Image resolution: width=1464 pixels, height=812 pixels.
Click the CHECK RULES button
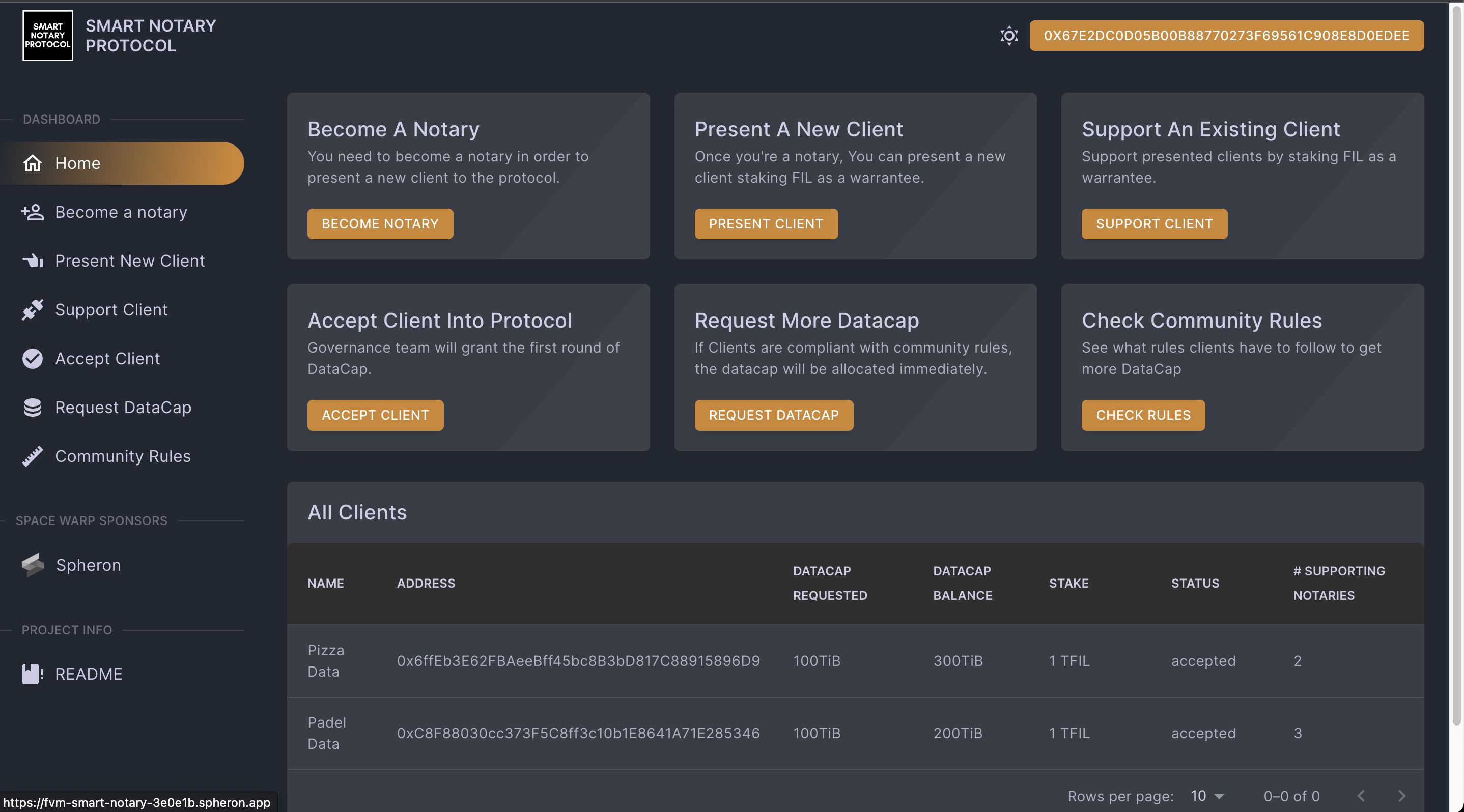point(1143,415)
